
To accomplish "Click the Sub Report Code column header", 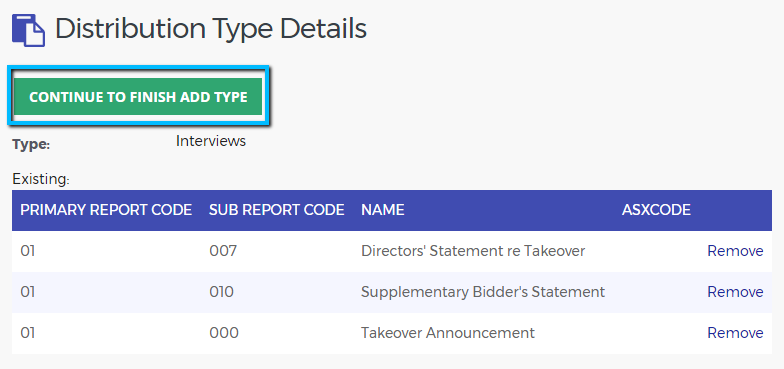I will [276, 210].
